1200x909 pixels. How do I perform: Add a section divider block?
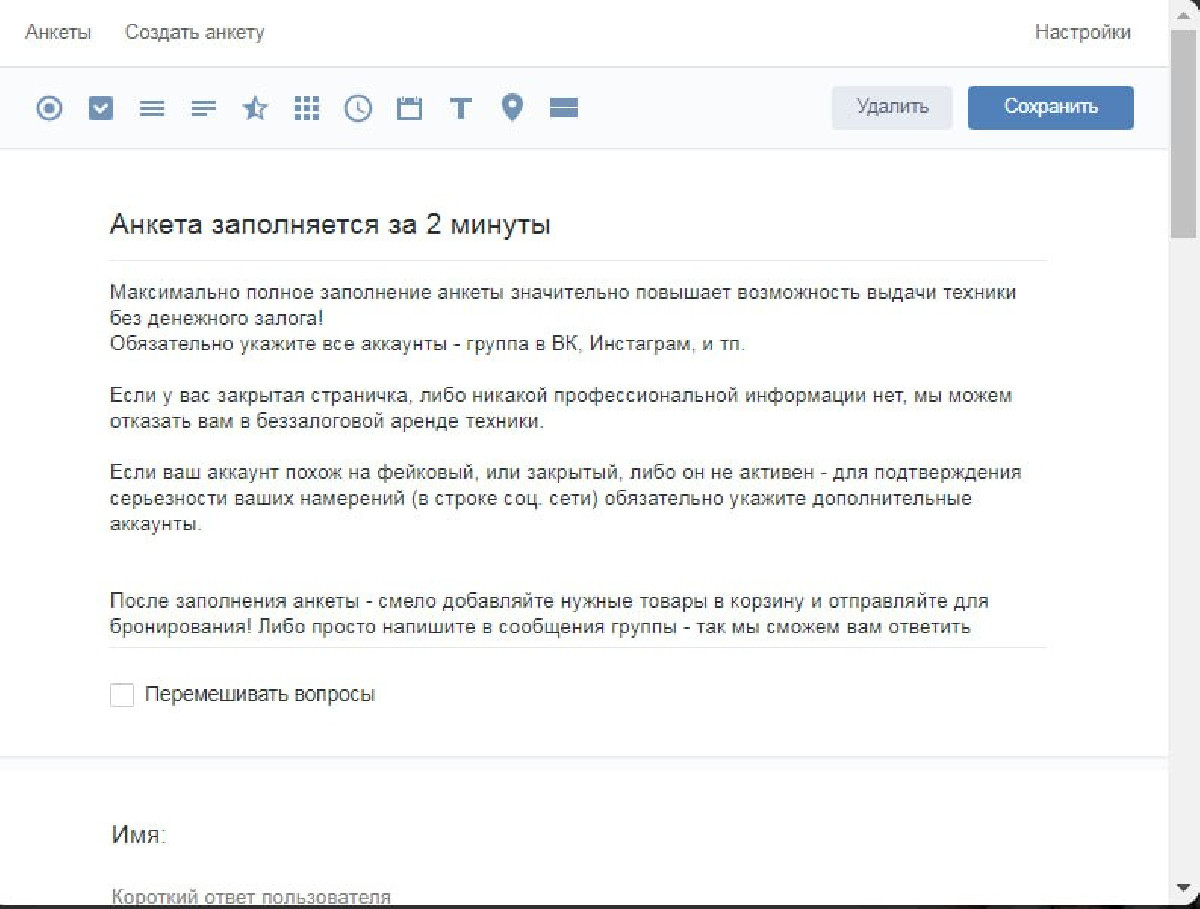(564, 108)
